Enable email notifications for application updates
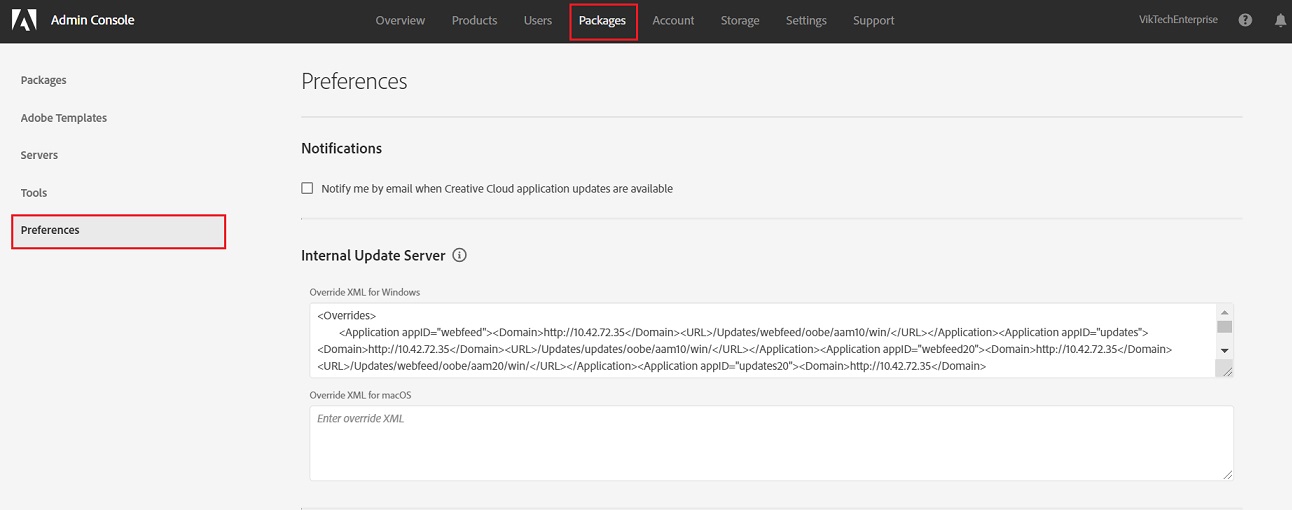The width and height of the screenshot is (1292, 510). coord(307,188)
